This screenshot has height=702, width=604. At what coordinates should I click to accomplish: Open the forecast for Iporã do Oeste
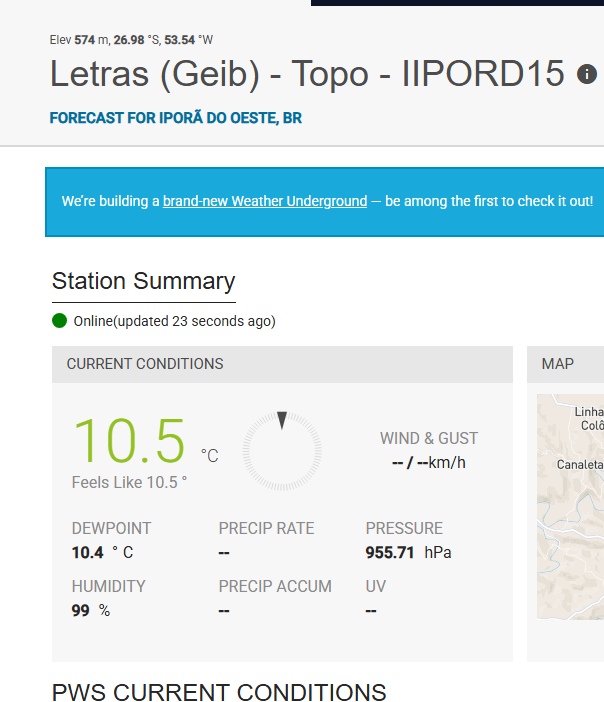[176, 118]
